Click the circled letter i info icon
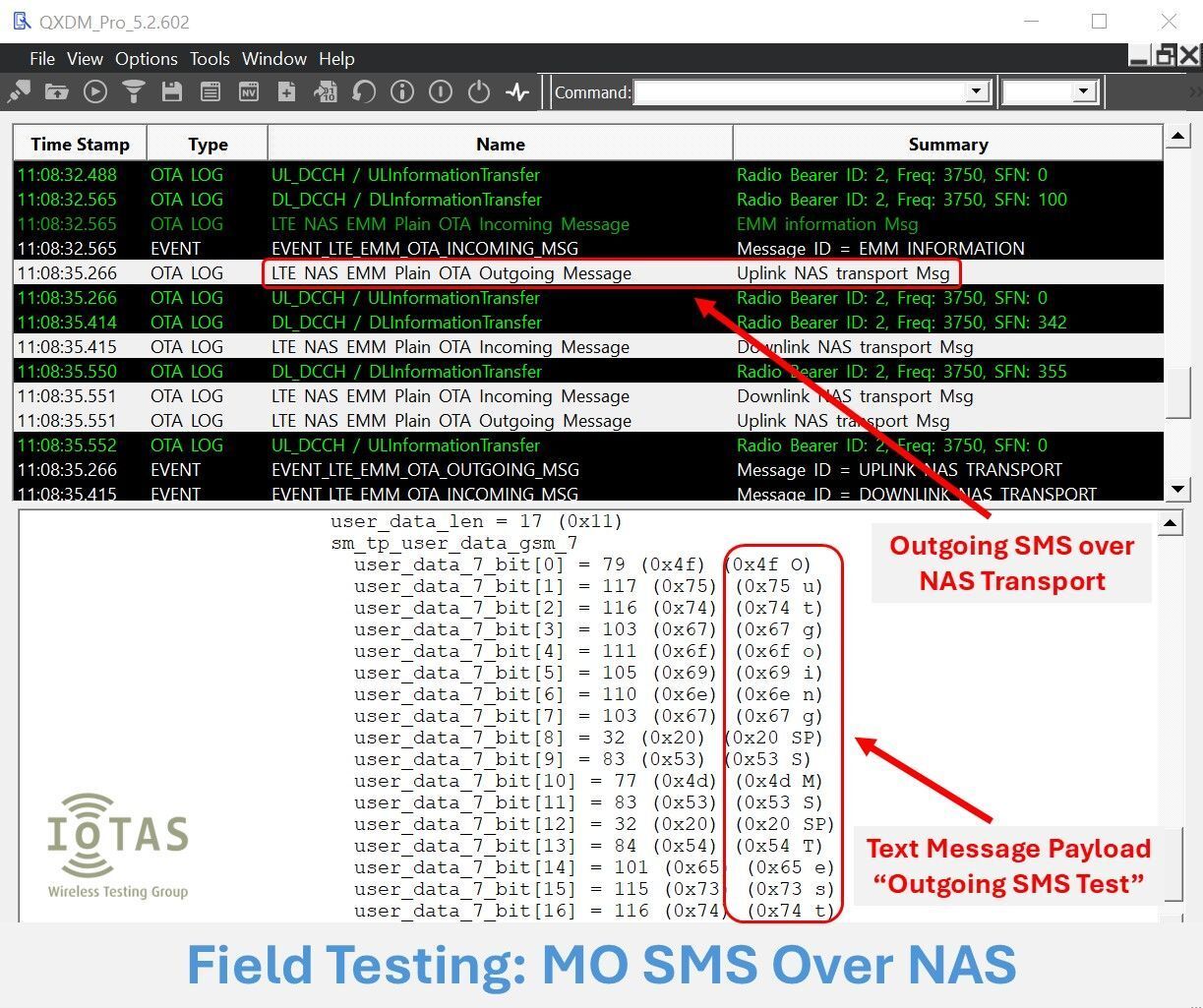 pyautogui.click(x=402, y=92)
